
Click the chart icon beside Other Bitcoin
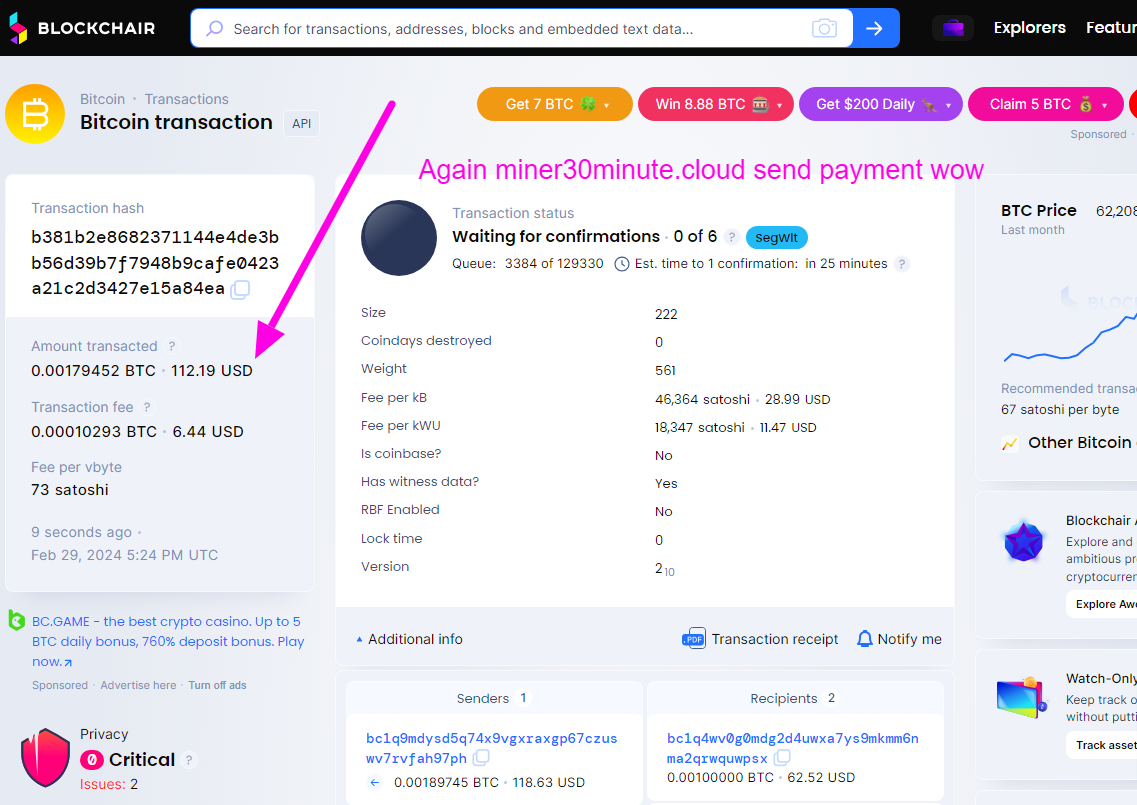(1009, 443)
